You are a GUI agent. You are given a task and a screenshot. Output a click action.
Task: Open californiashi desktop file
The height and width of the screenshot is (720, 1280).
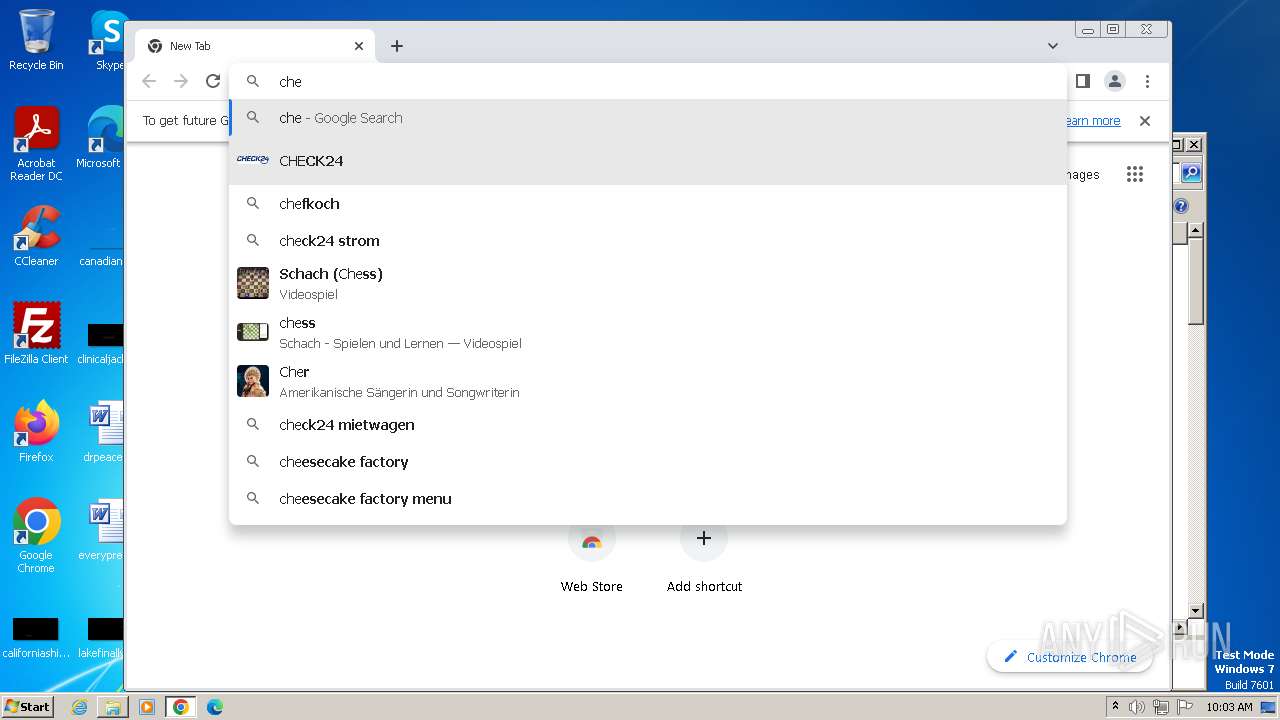tap(36, 637)
